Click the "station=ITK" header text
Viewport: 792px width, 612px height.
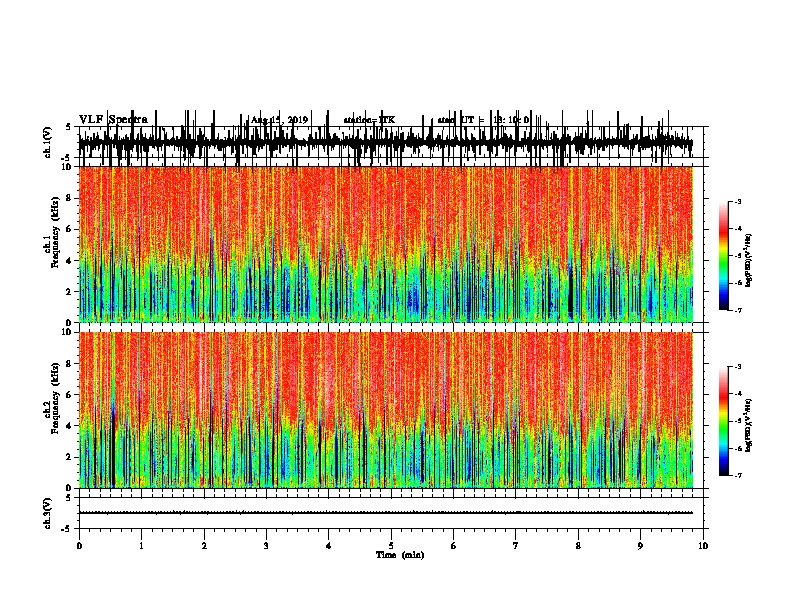click(x=369, y=120)
